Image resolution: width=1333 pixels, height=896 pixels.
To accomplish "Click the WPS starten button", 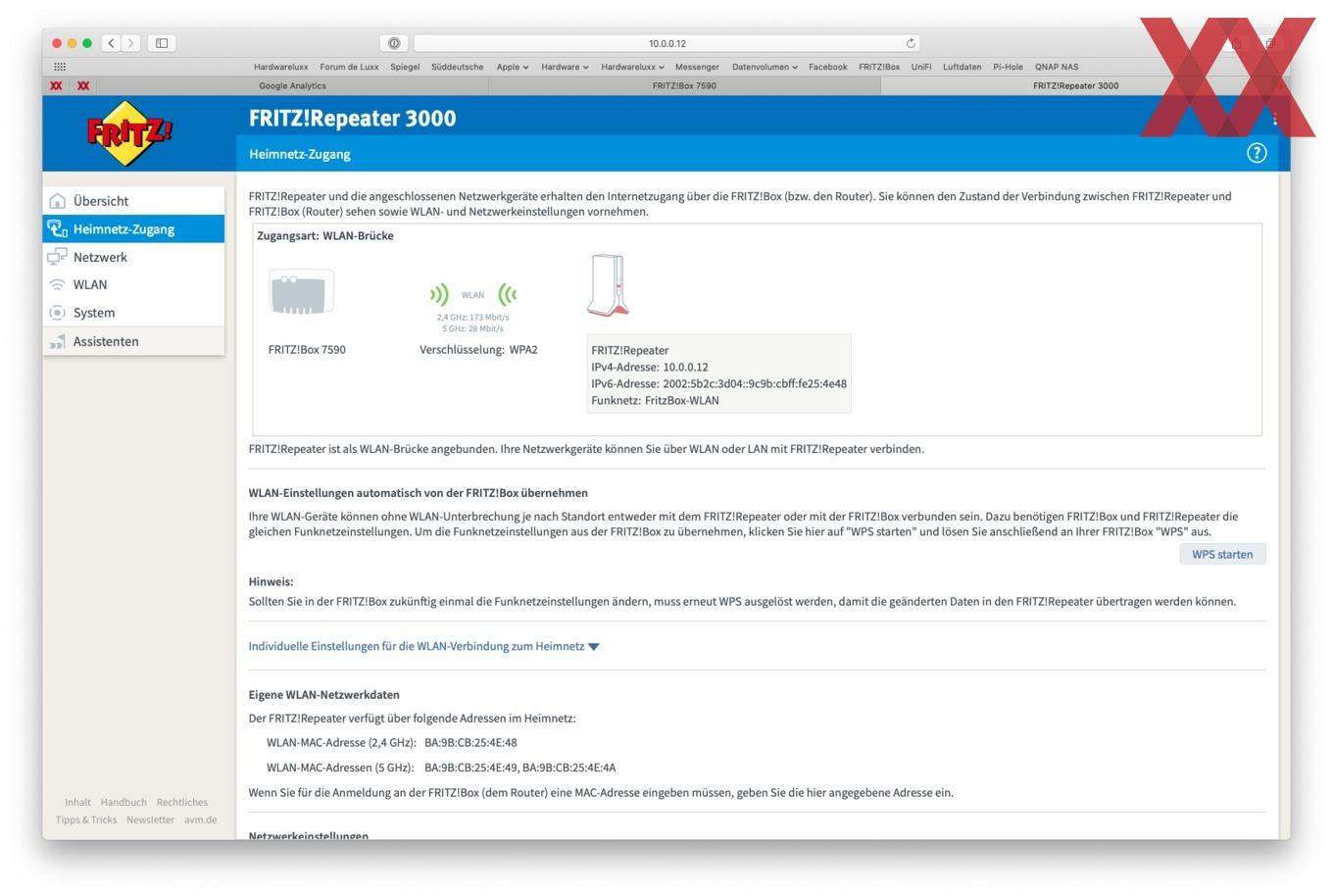I will [1222, 554].
